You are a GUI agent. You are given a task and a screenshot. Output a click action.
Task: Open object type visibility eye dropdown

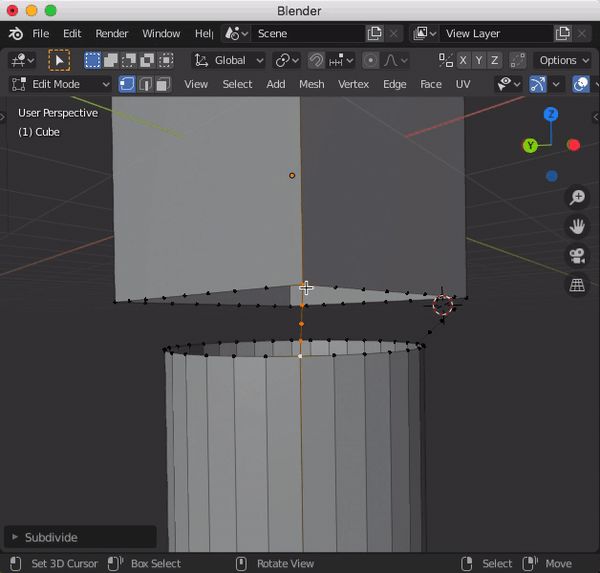tap(508, 84)
